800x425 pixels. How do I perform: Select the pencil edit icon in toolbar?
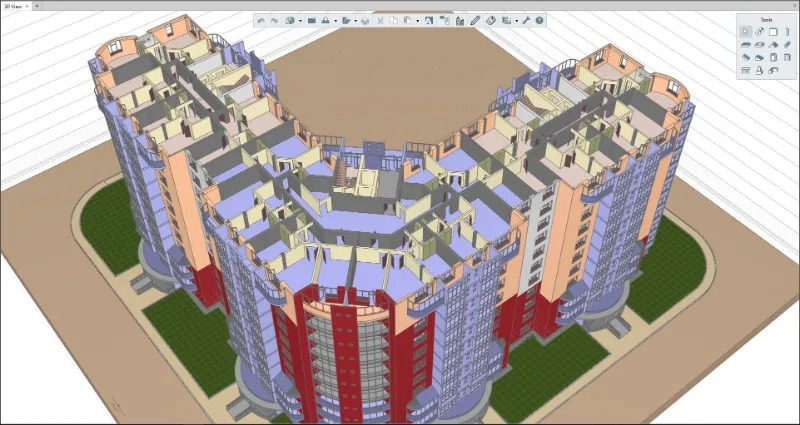pyautogui.click(x=475, y=20)
